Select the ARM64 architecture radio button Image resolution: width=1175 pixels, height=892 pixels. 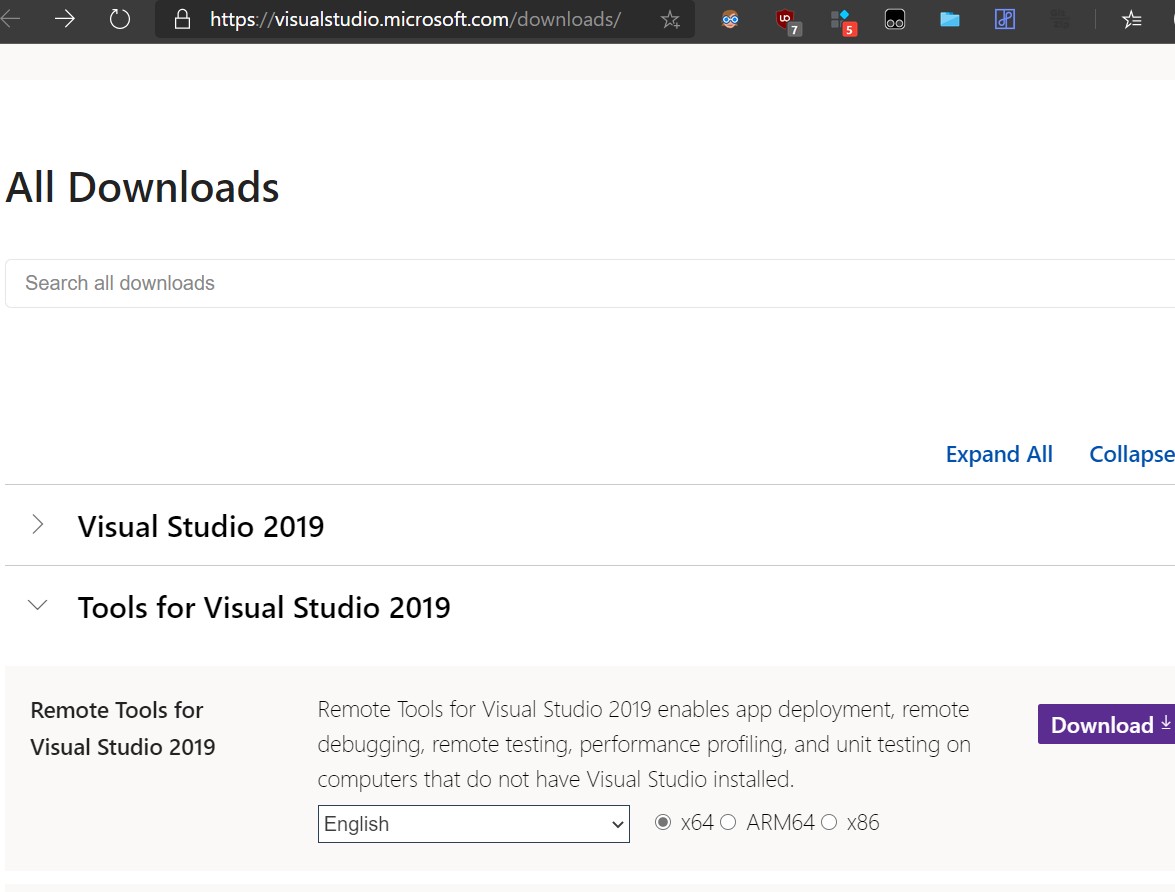click(728, 822)
